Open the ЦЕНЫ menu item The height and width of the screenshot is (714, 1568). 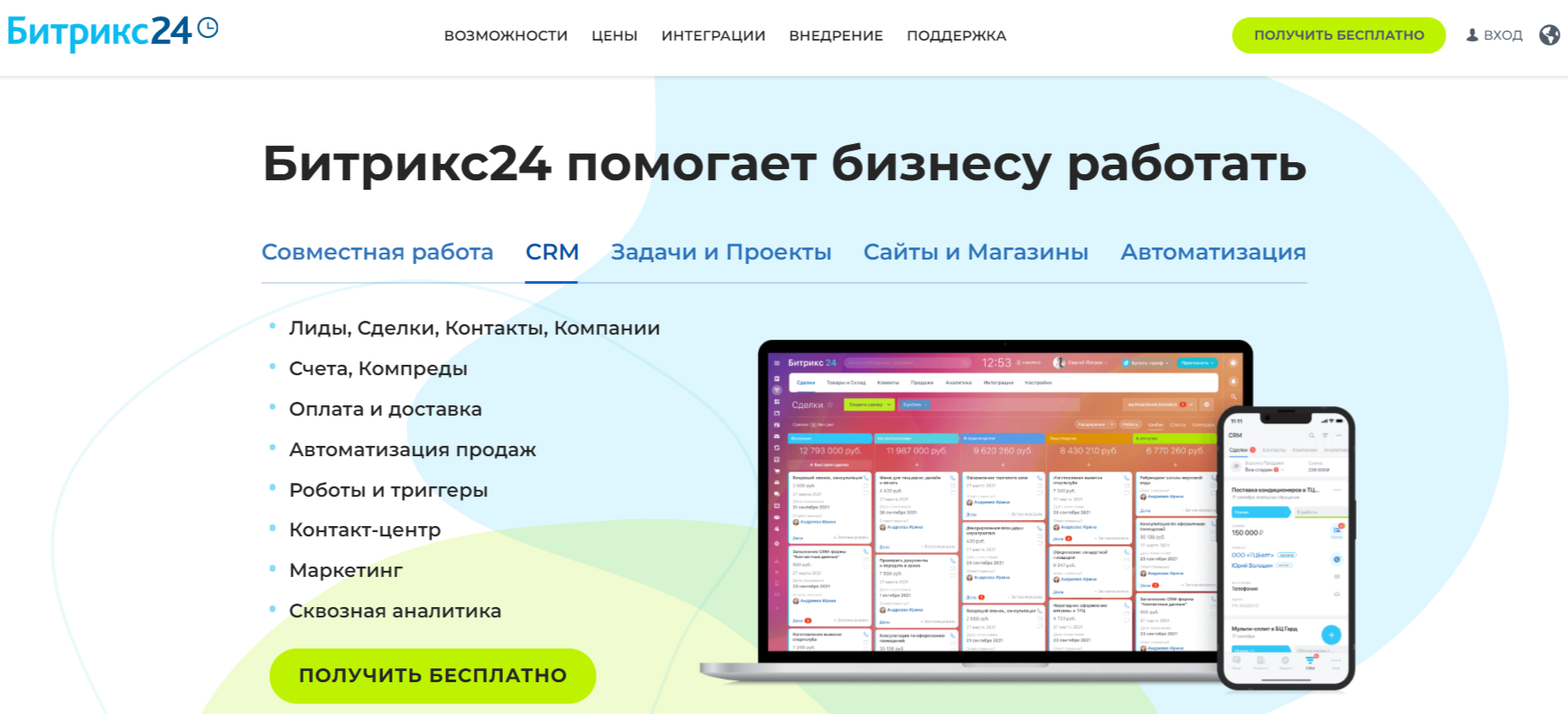[x=615, y=35]
